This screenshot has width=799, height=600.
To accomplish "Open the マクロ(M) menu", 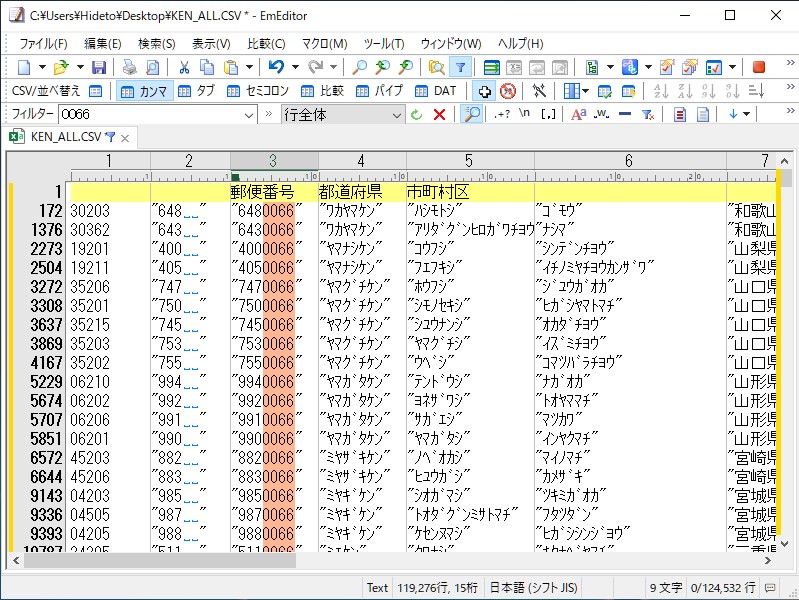I will pos(325,44).
